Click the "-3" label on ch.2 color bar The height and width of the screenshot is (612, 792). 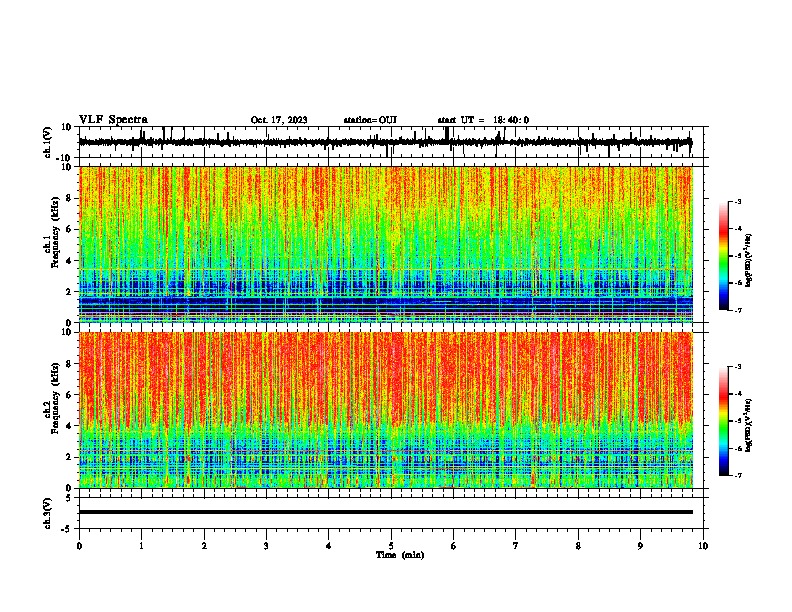tap(738, 367)
